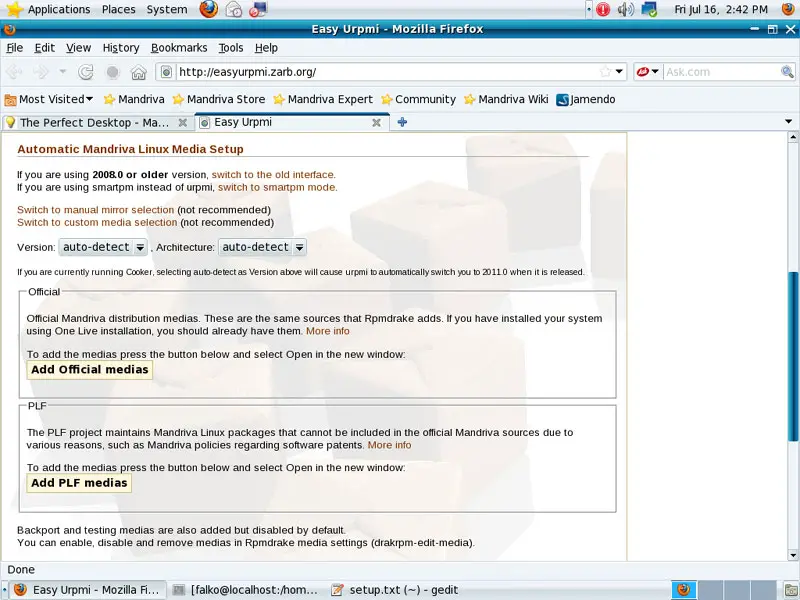Open the Tools menu
Image resolution: width=800 pixels, height=600 pixels.
click(231, 47)
